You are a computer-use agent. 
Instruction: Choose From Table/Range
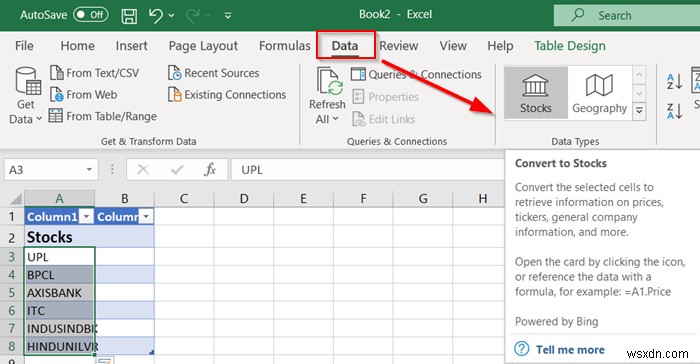tap(103, 116)
